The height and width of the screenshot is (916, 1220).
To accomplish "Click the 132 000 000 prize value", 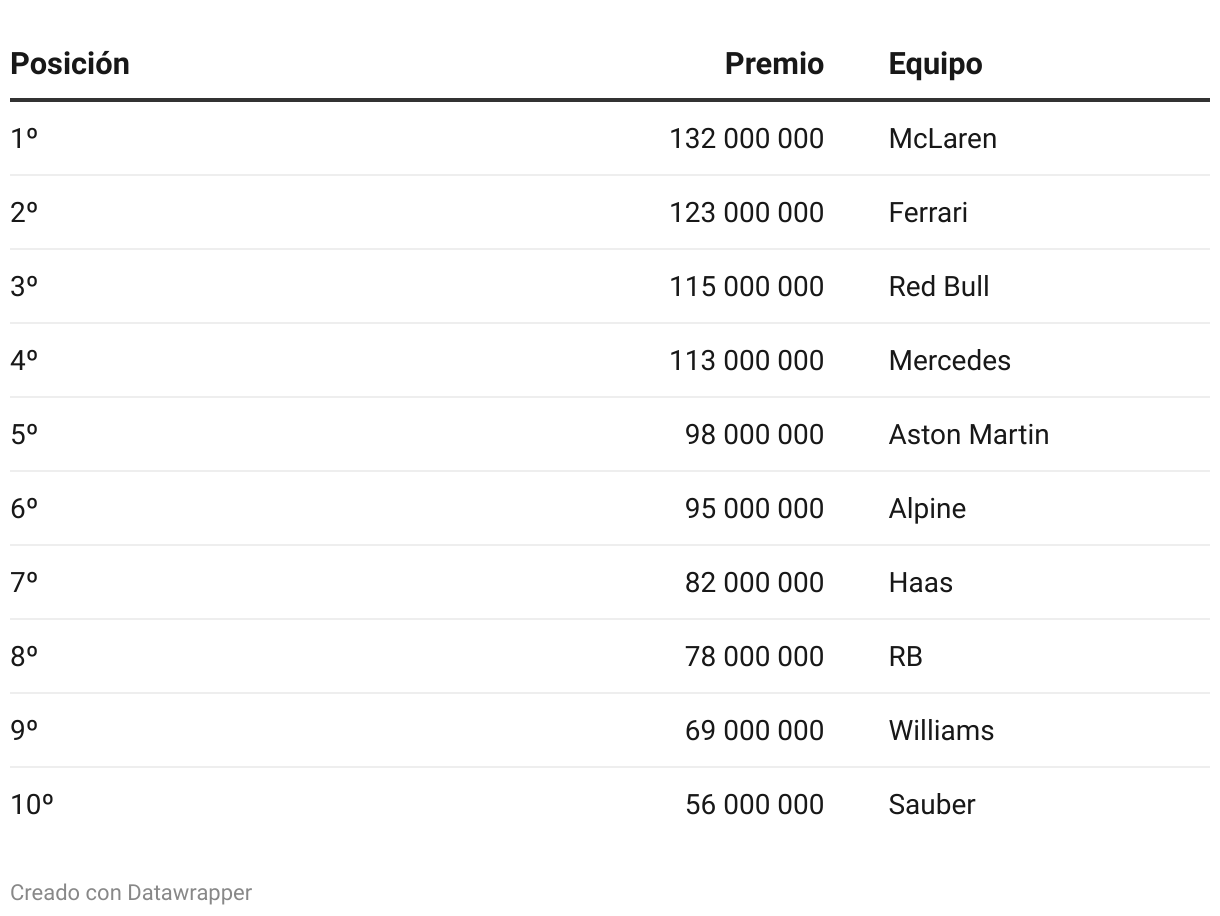I will [746, 138].
